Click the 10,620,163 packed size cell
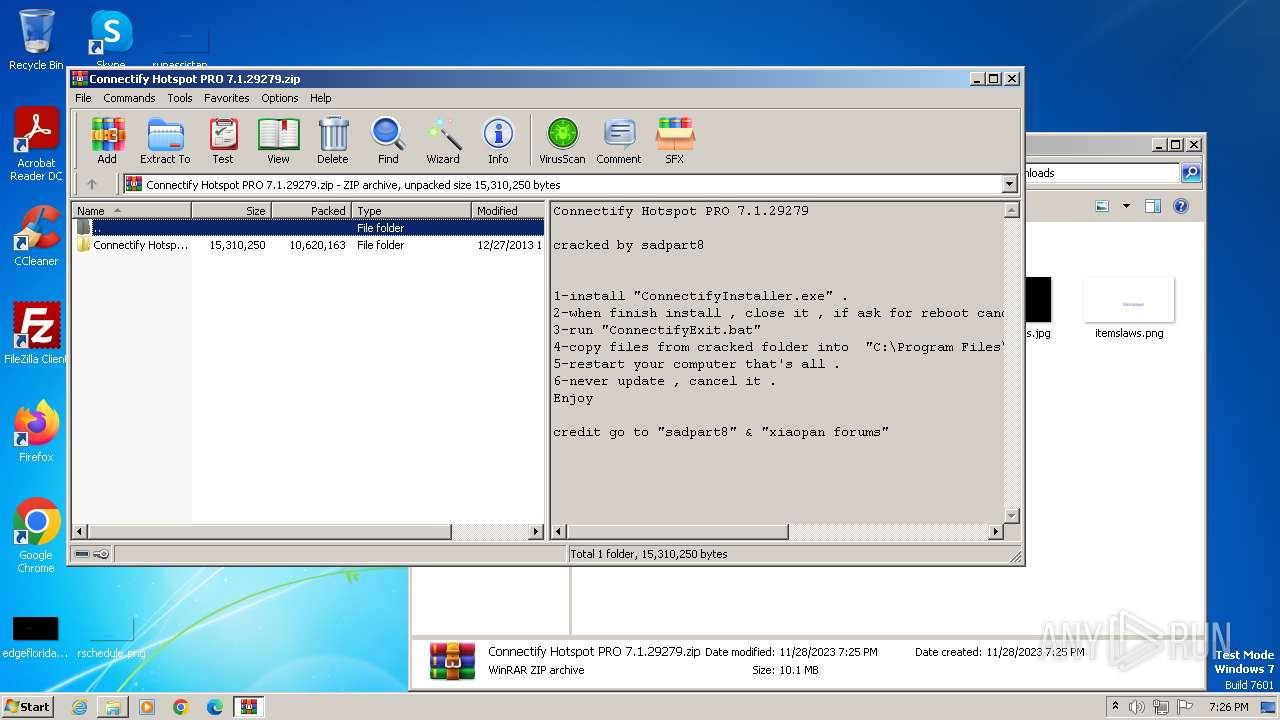This screenshot has width=1280, height=720. [x=317, y=245]
